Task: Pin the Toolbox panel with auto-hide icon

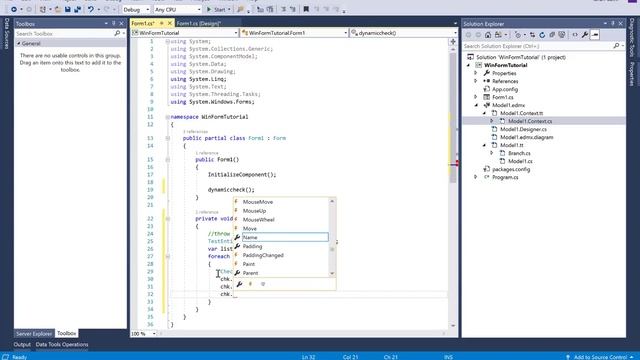Action: coord(114,24)
